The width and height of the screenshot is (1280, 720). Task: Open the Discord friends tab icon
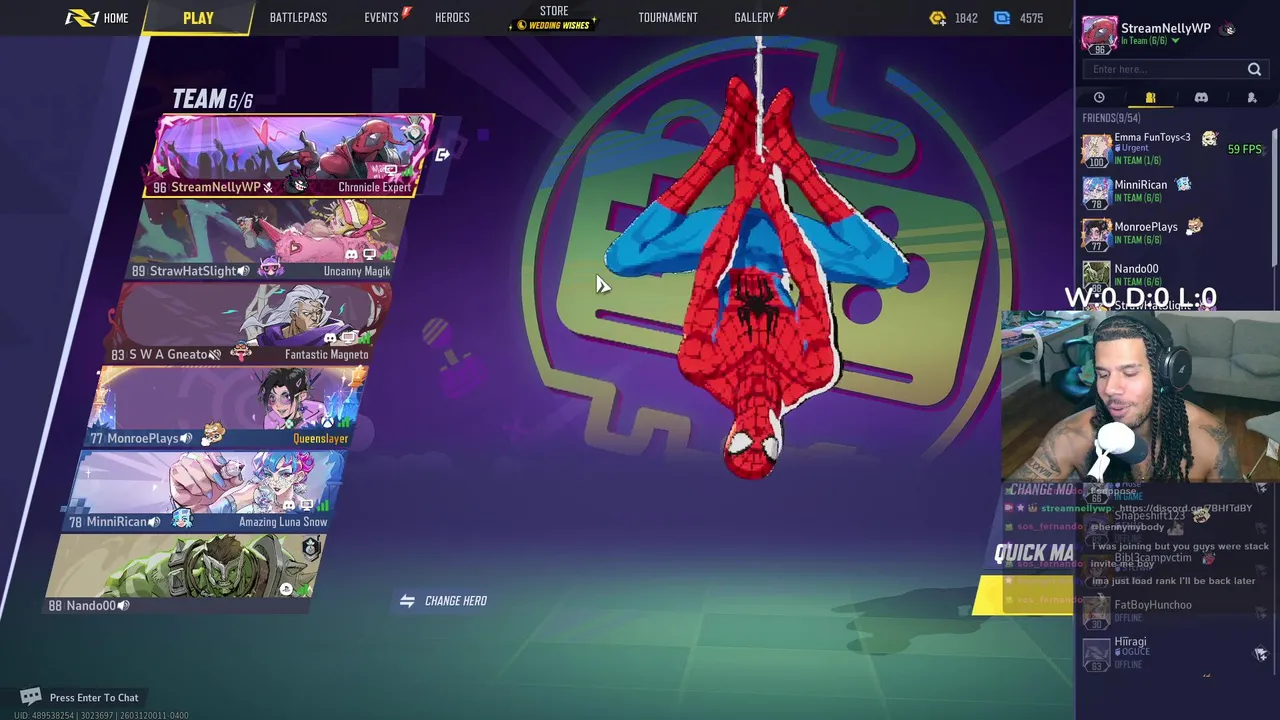(1201, 98)
